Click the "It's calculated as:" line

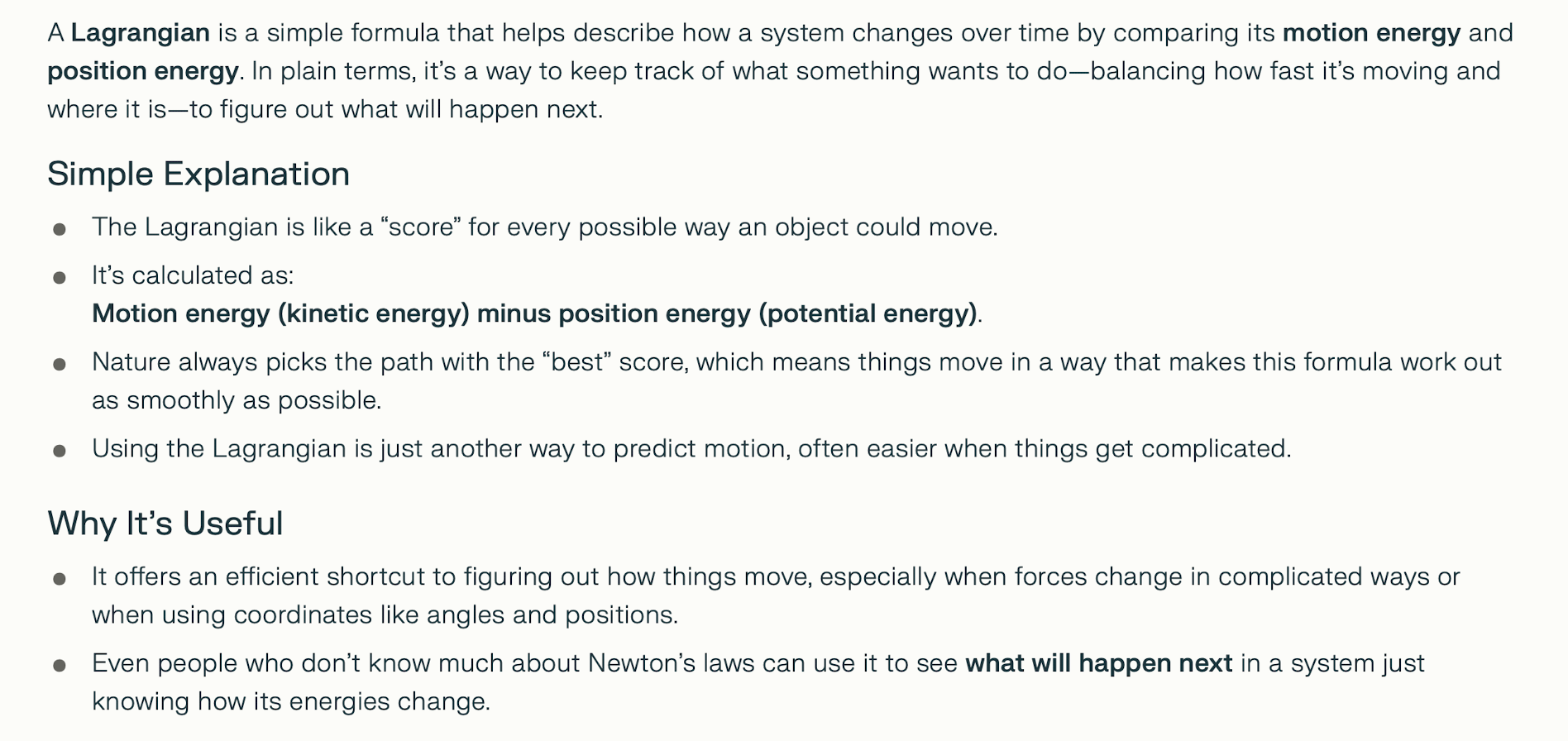coord(193,275)
